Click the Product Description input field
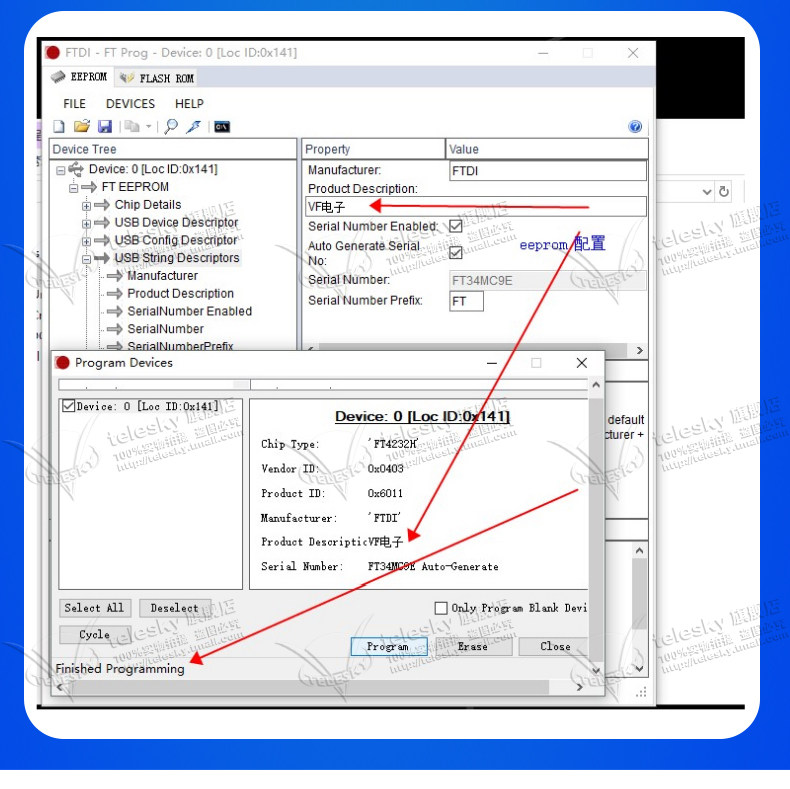Image resolution: width=790 pixels, height=789 pixels. tap(476, 207)
